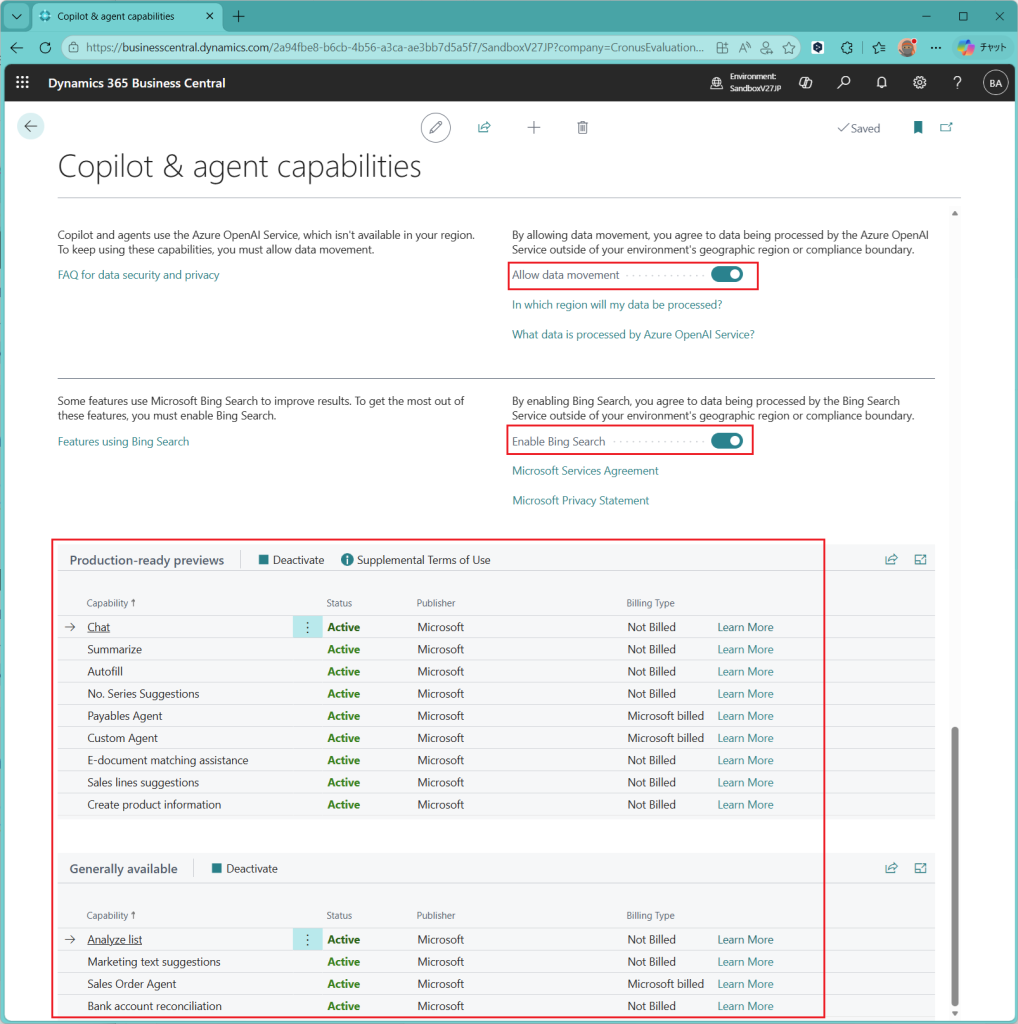Image resolution: width=1018 pixels, height=1024 pixels.
Task: Click the back arrow button on page
Action: coord(31,126)
